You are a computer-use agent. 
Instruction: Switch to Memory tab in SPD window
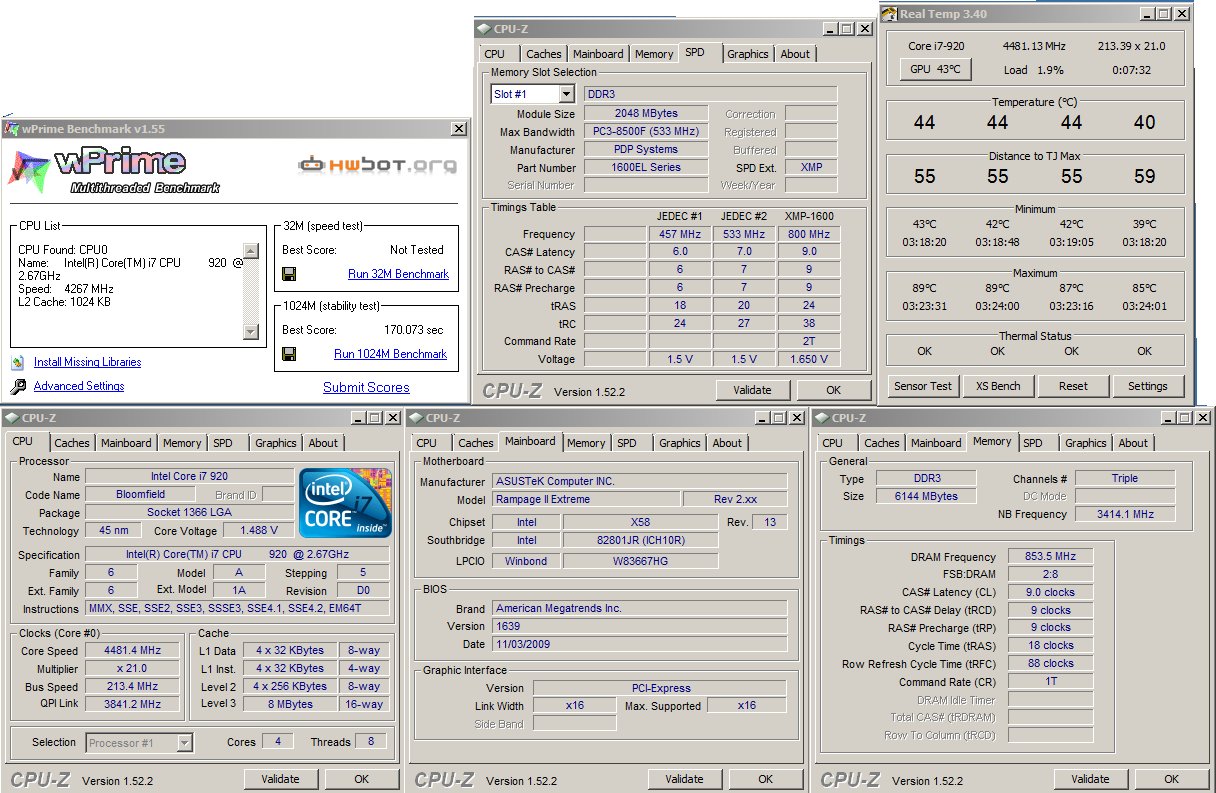click(x=654, y=54)
